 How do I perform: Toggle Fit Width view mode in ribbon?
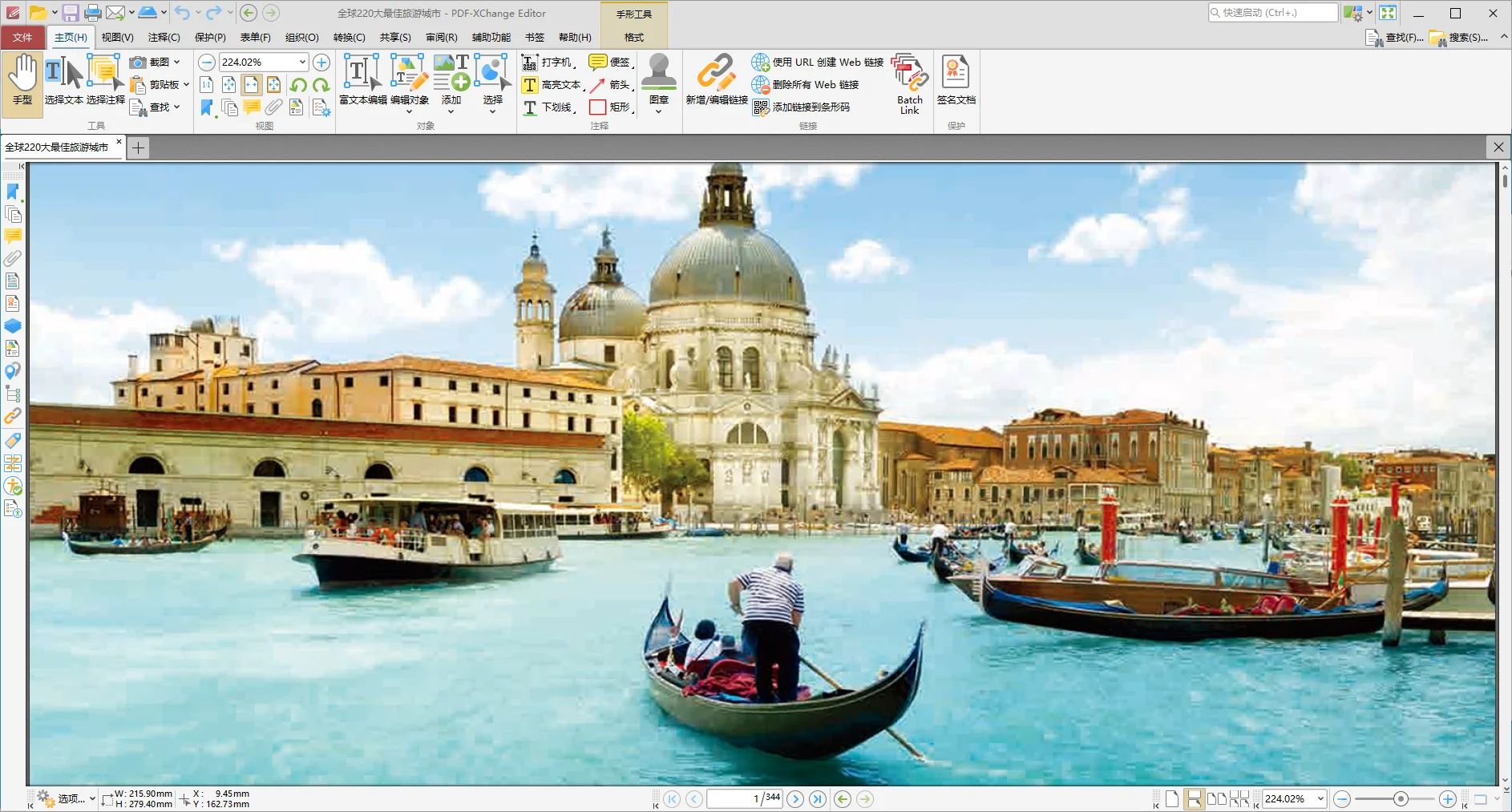point(252,85)
